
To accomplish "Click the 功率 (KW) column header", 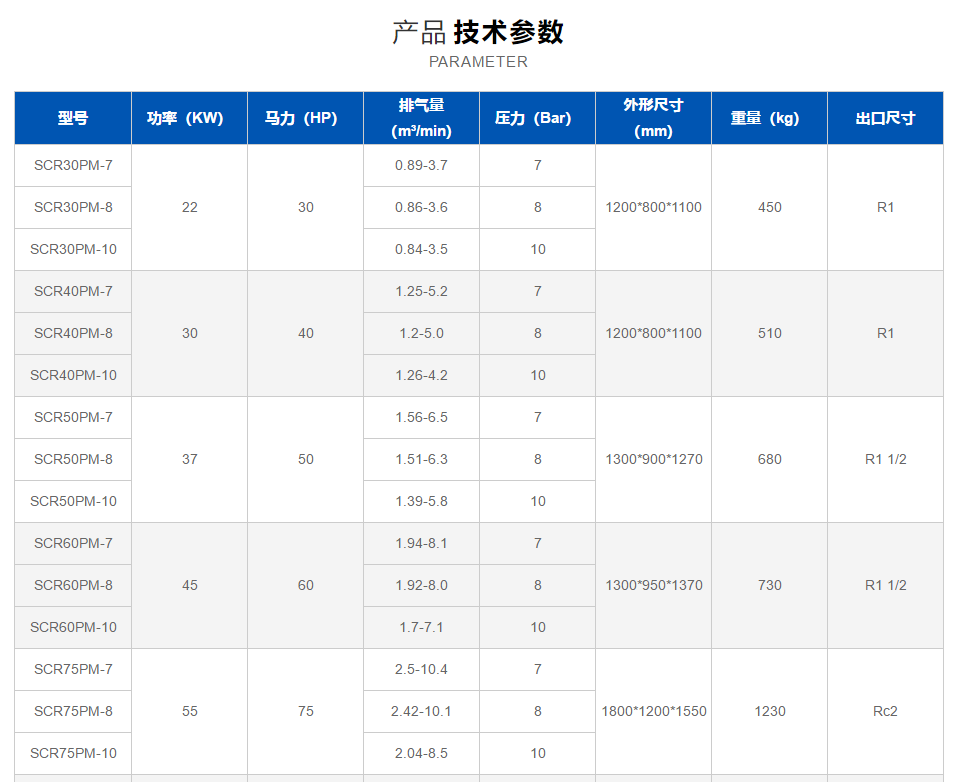I will click(x=189, y=118).
